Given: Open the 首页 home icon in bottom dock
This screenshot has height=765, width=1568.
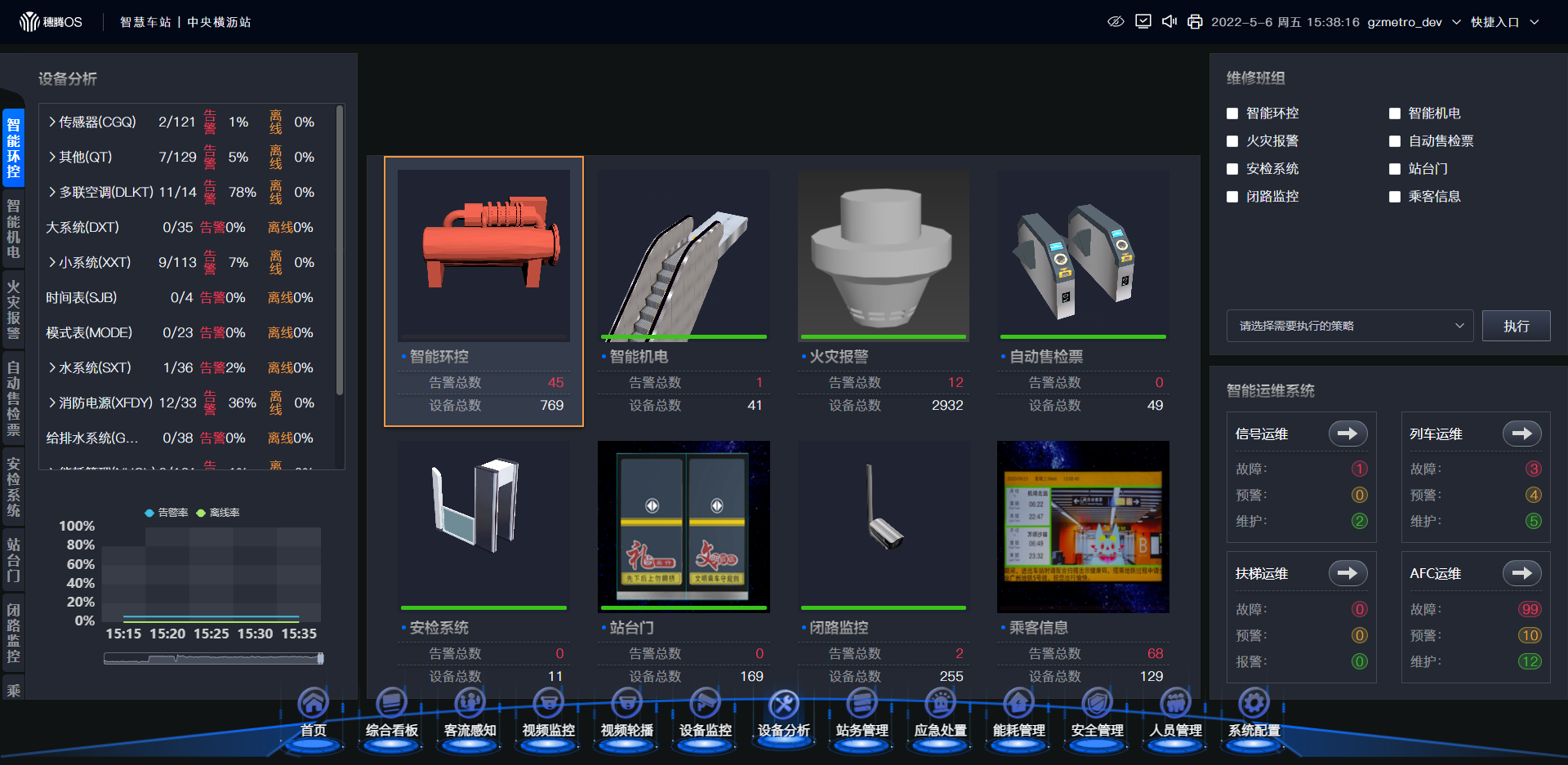Looking at the screenshot, I should coord(313,704).
